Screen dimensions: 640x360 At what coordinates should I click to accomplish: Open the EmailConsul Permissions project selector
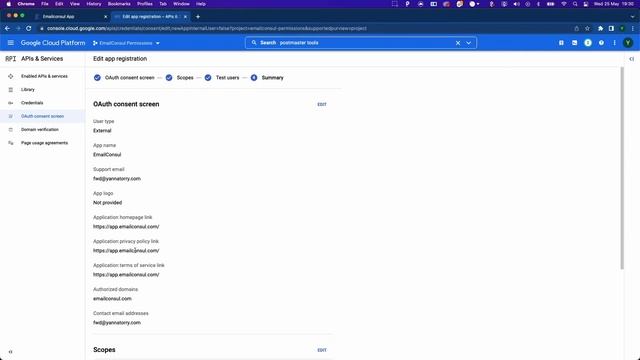[126, 43]
